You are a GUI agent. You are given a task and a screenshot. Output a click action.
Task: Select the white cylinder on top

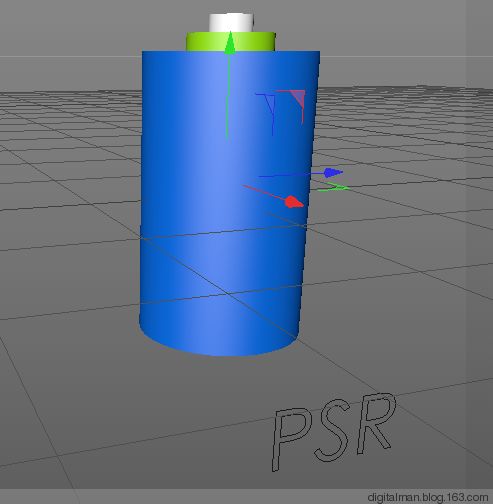coord(231,22)
